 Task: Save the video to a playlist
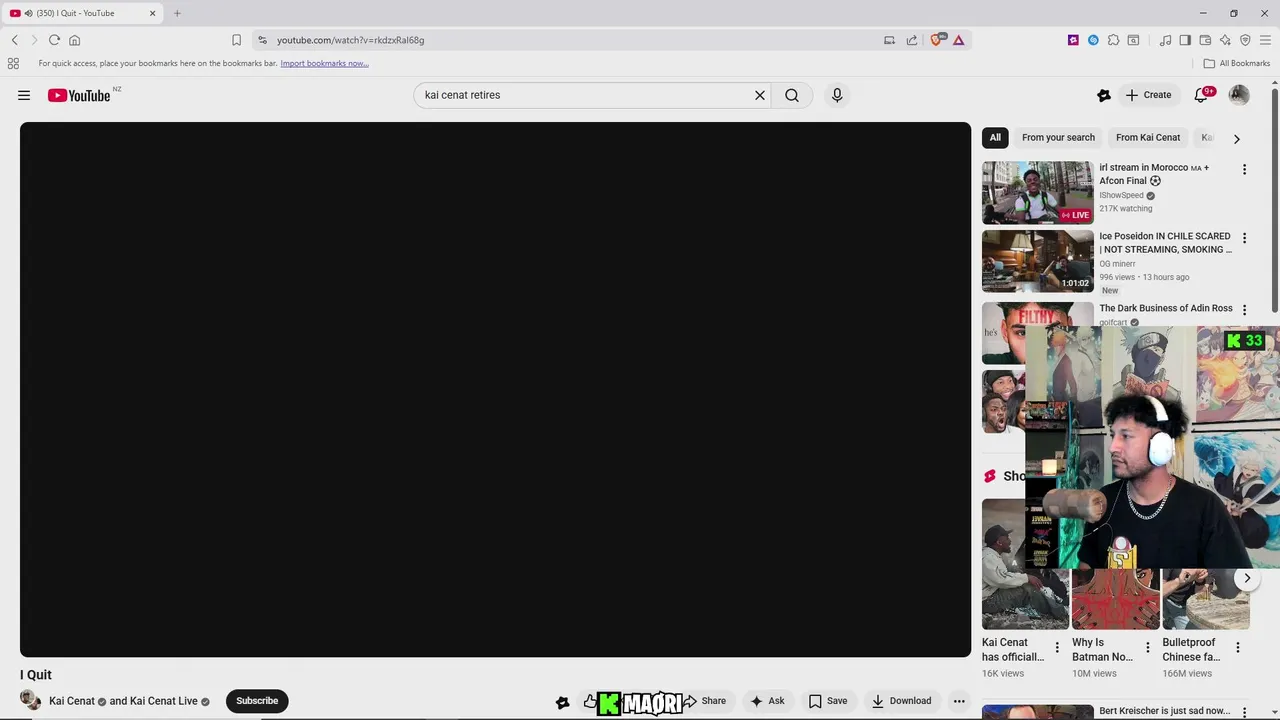pos(828,701)
